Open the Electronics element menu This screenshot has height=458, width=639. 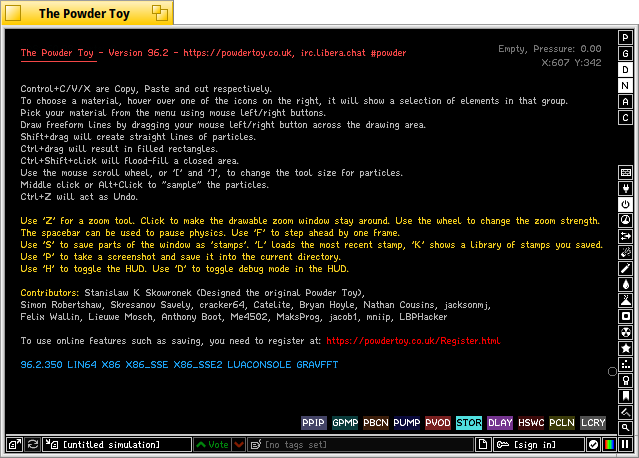pos(626,188)
